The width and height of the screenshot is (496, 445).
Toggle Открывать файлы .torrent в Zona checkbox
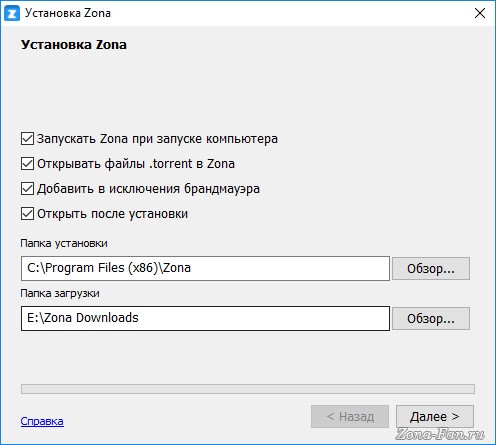pos(27,164)
